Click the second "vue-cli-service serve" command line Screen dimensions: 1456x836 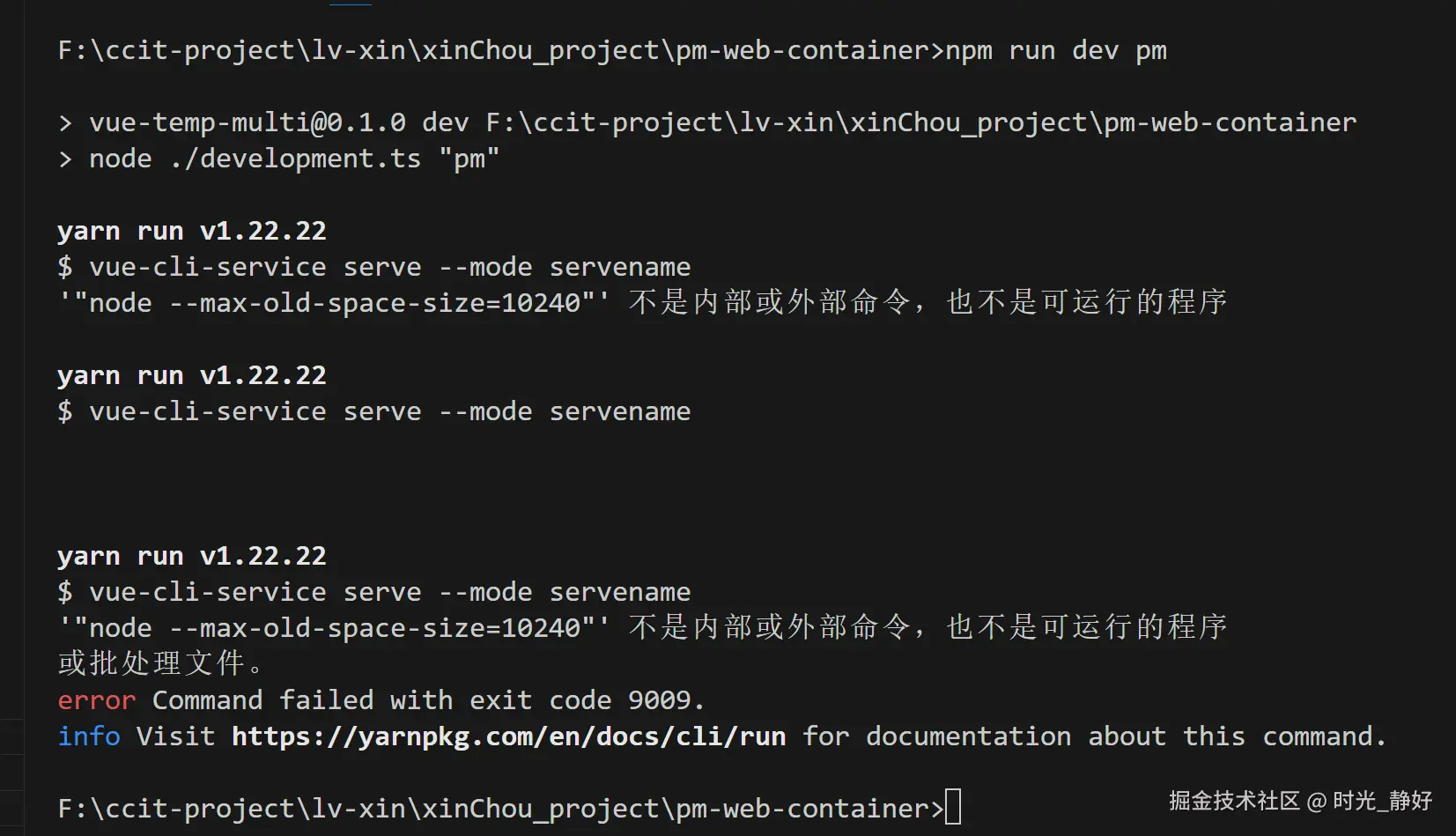coord(374,411)
